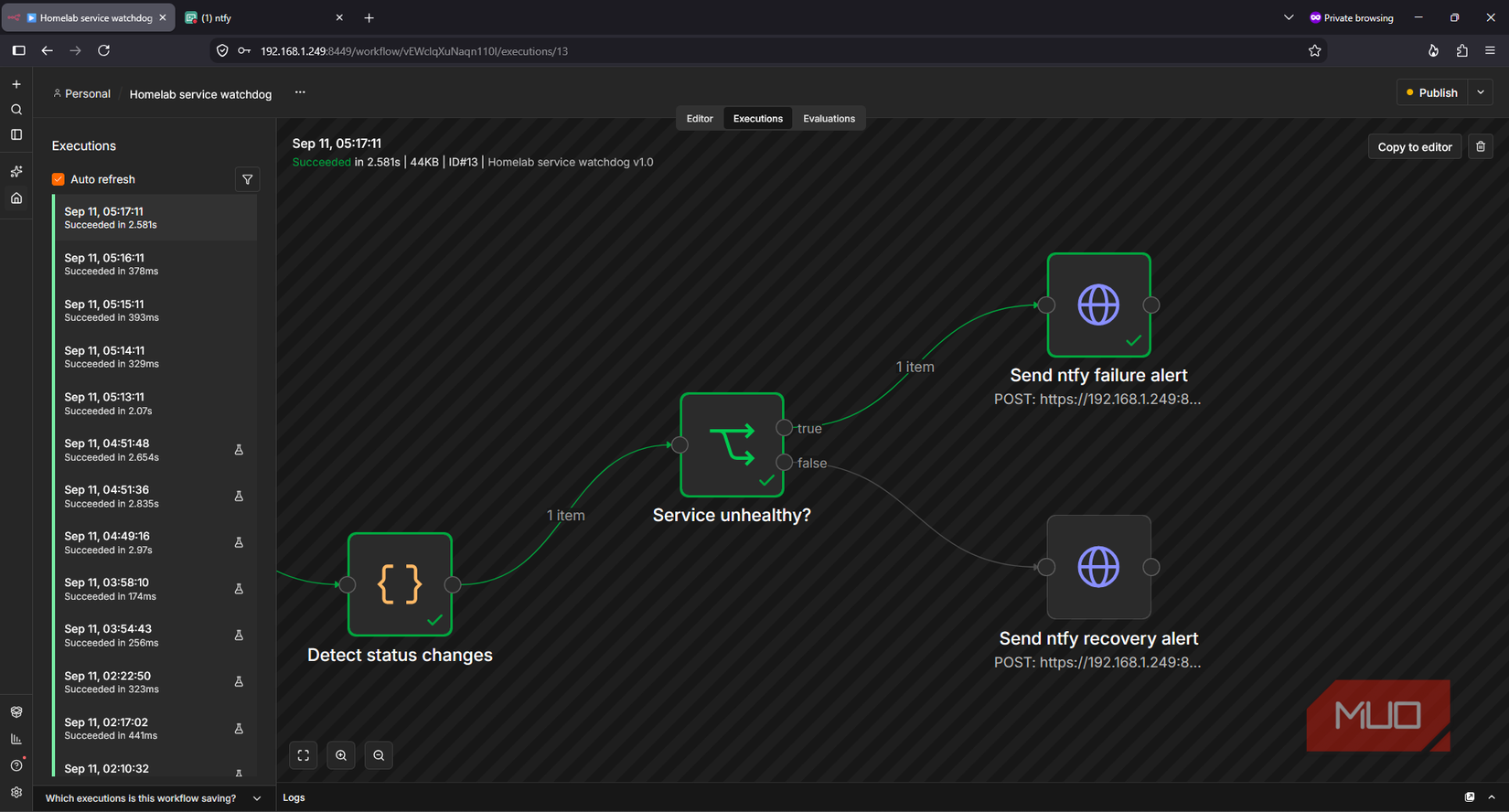This screenshot has height=812, width=1509.
Task: Click the executions filter funnel icon
Action: 247,179
